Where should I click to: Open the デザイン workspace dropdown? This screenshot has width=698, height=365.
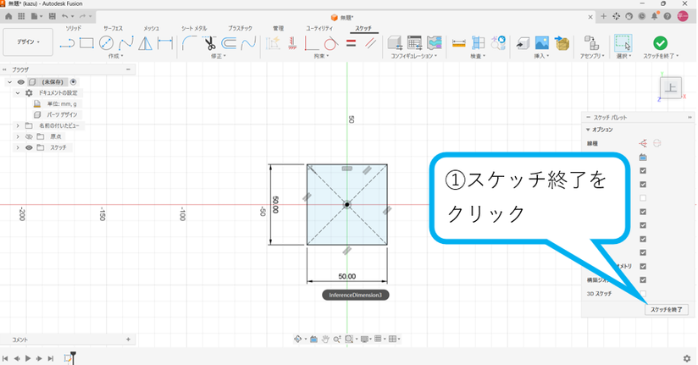pyautogui.click(x=28, y=42)
